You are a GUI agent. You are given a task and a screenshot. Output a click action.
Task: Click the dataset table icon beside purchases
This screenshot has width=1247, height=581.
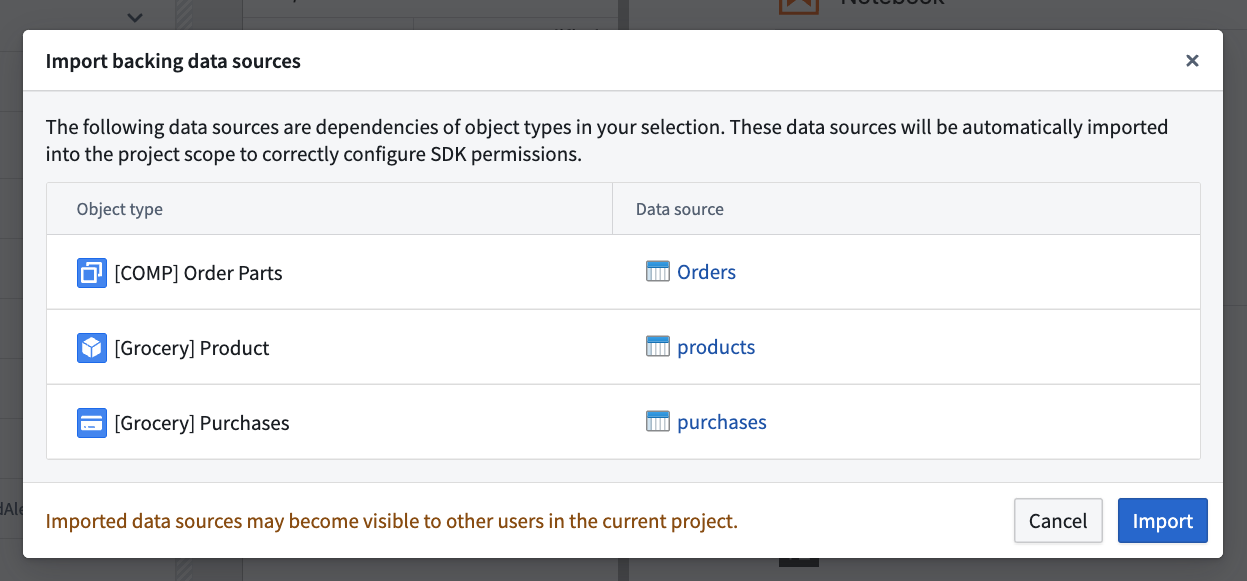point(657,422)
